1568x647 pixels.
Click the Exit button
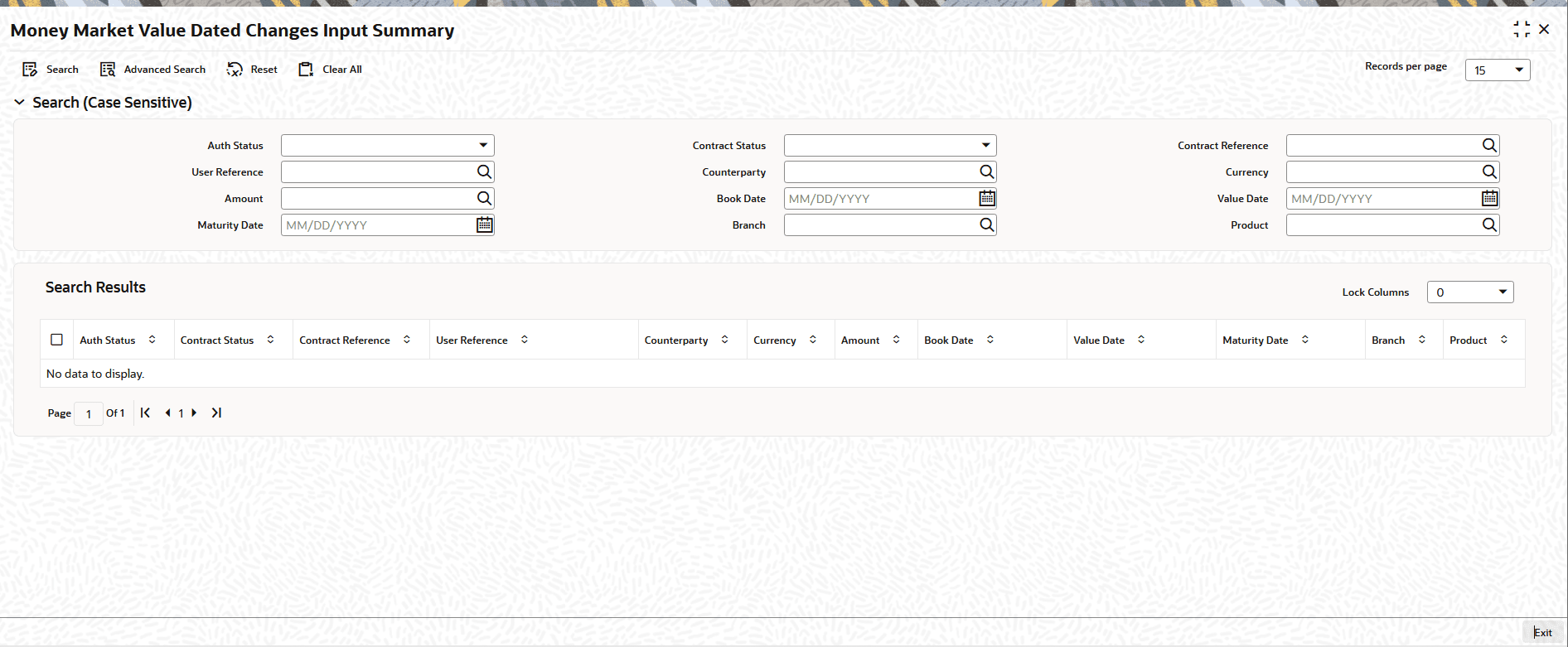point(1542,632)
